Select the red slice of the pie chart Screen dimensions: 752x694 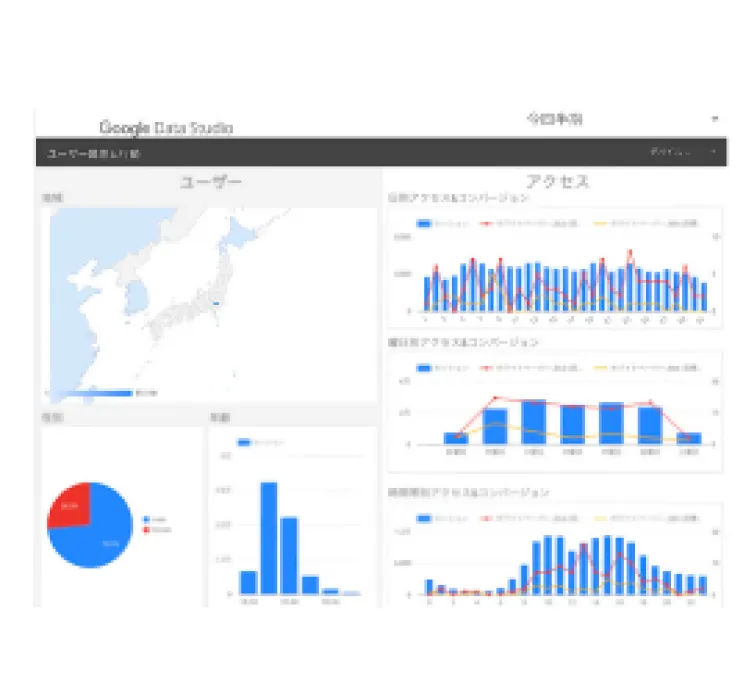coord(70,505)
